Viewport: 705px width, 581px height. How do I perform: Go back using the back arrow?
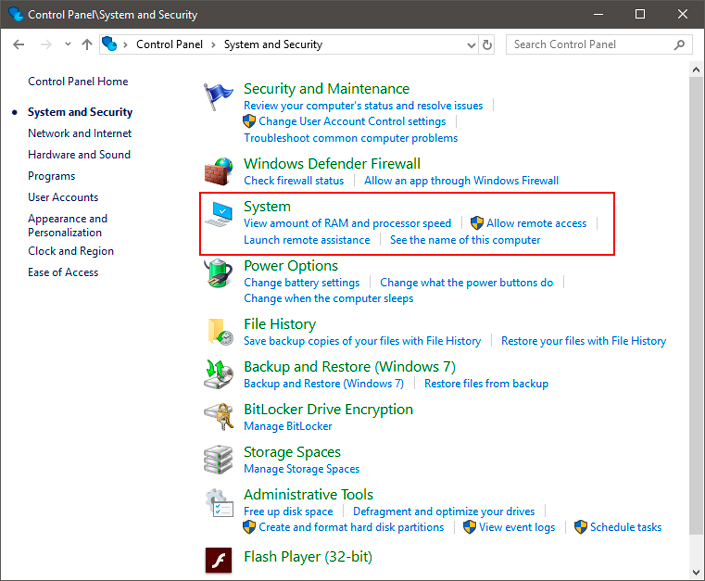[18, 45]
